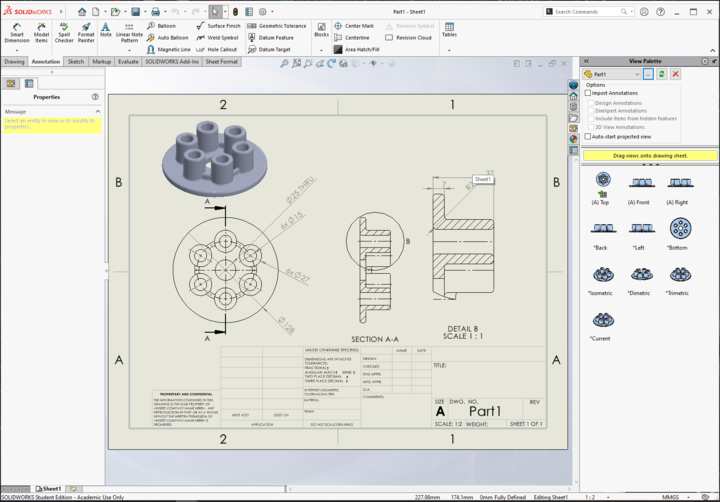Expand the Tables dropdown arrow
This screenshot has width=720, height=502.
(449, 50)
